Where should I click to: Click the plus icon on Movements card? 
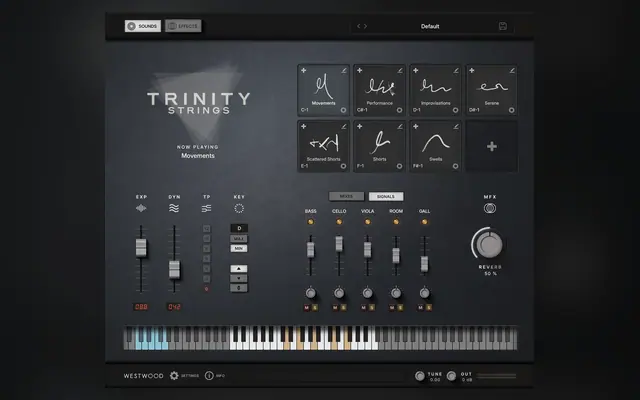[304, 71]
